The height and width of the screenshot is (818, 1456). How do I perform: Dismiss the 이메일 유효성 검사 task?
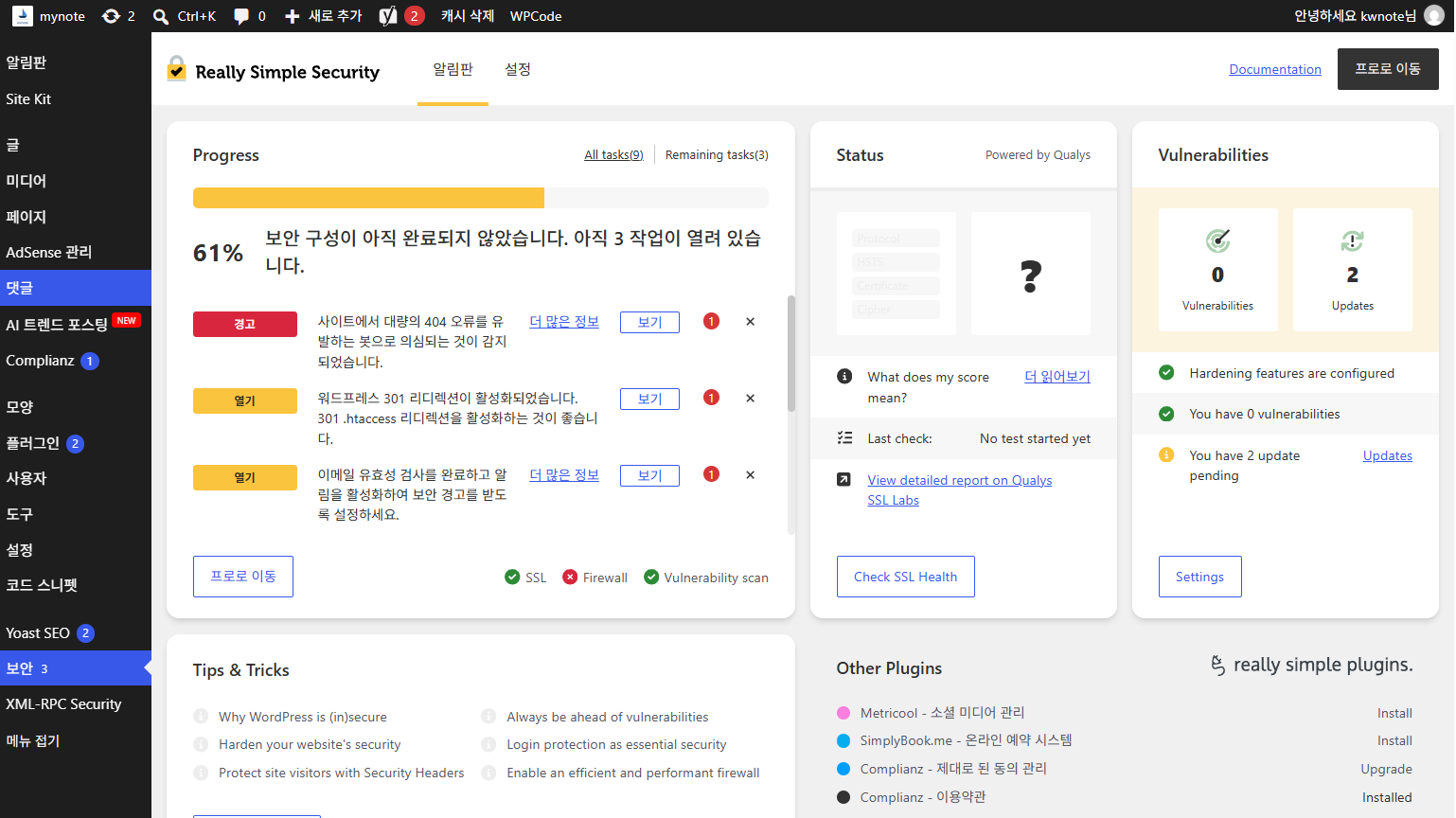750,475
